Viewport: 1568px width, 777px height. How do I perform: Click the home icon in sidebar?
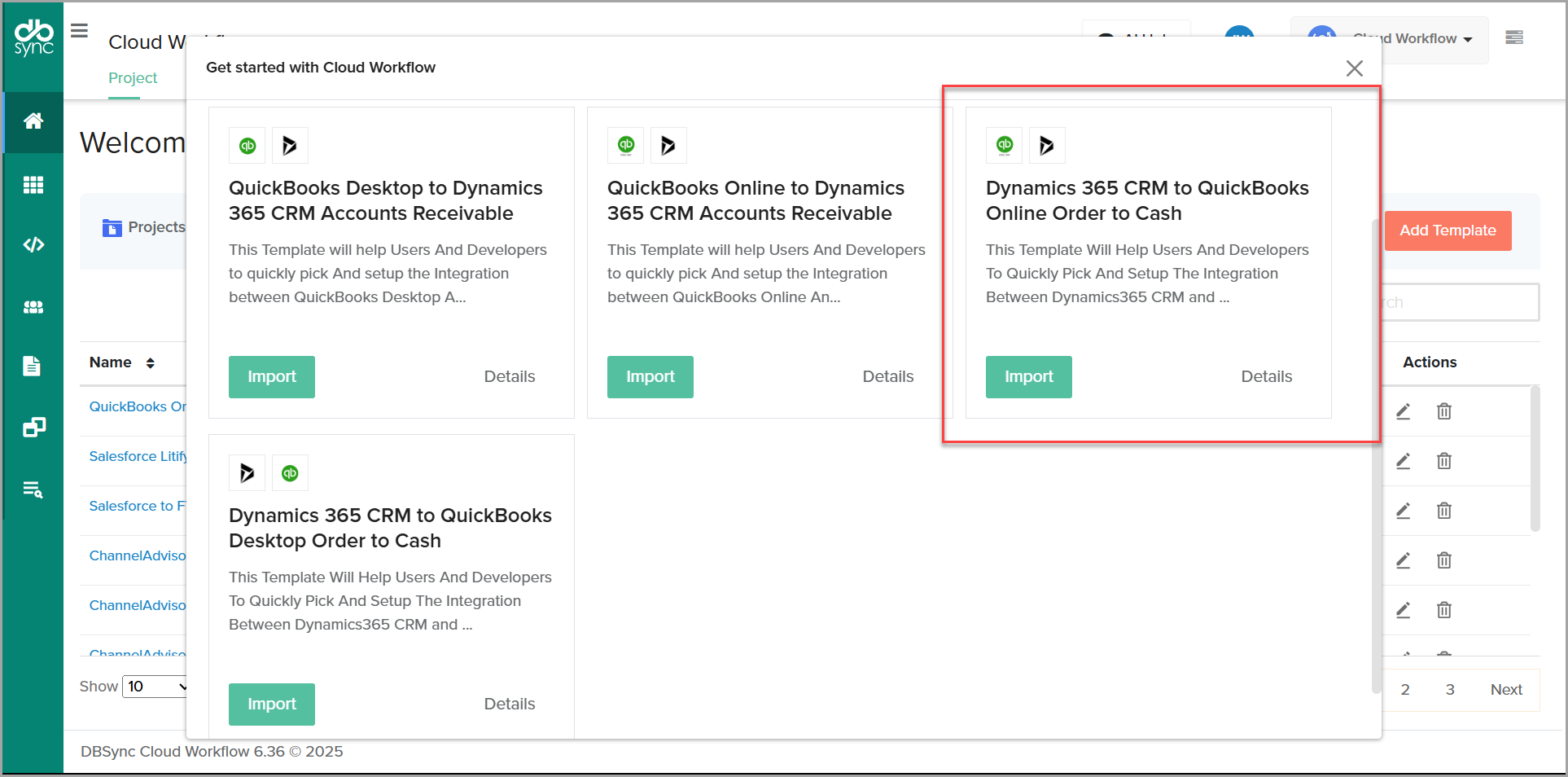33,121
